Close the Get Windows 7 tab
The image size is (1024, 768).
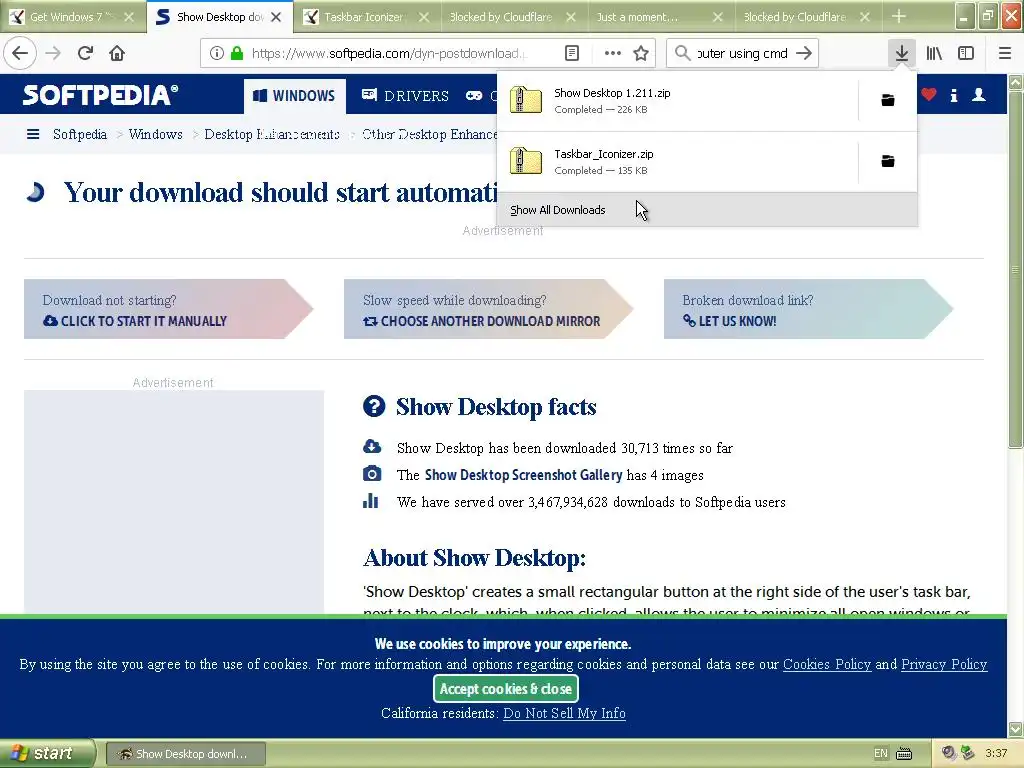pyautogui.click(x=129, y=17)
